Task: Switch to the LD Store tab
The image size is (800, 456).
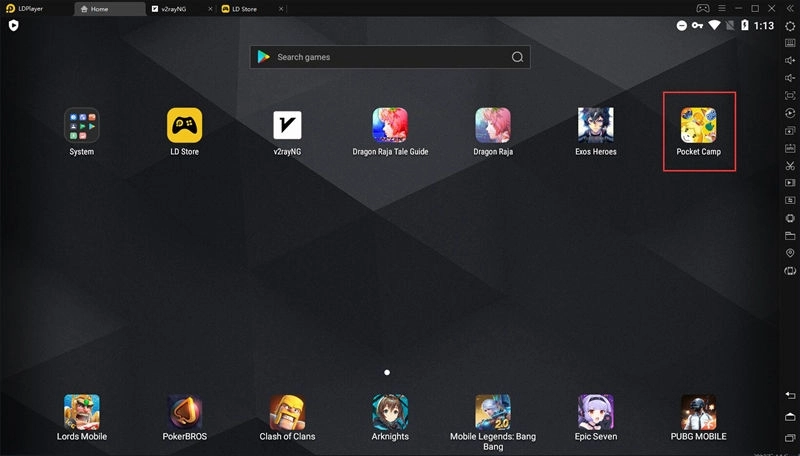Action: coord(245,8)
